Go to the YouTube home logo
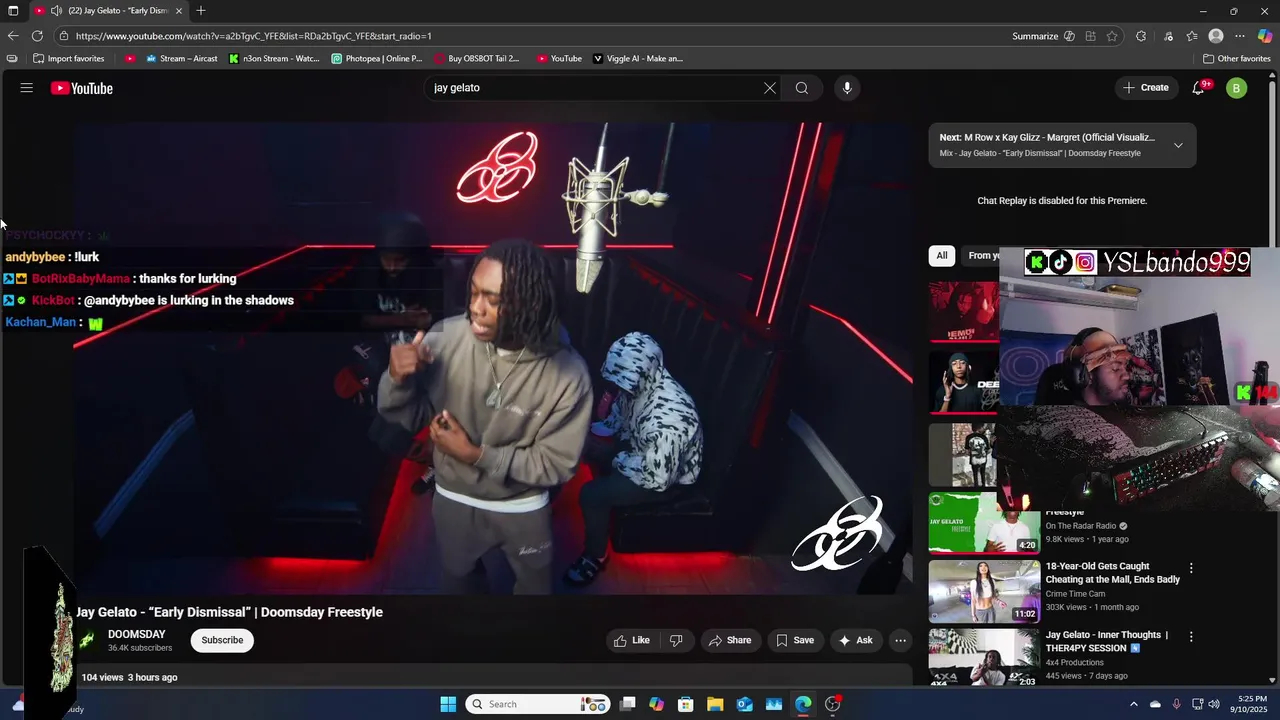The image size is (1280, 720). (x=82, y=88)
